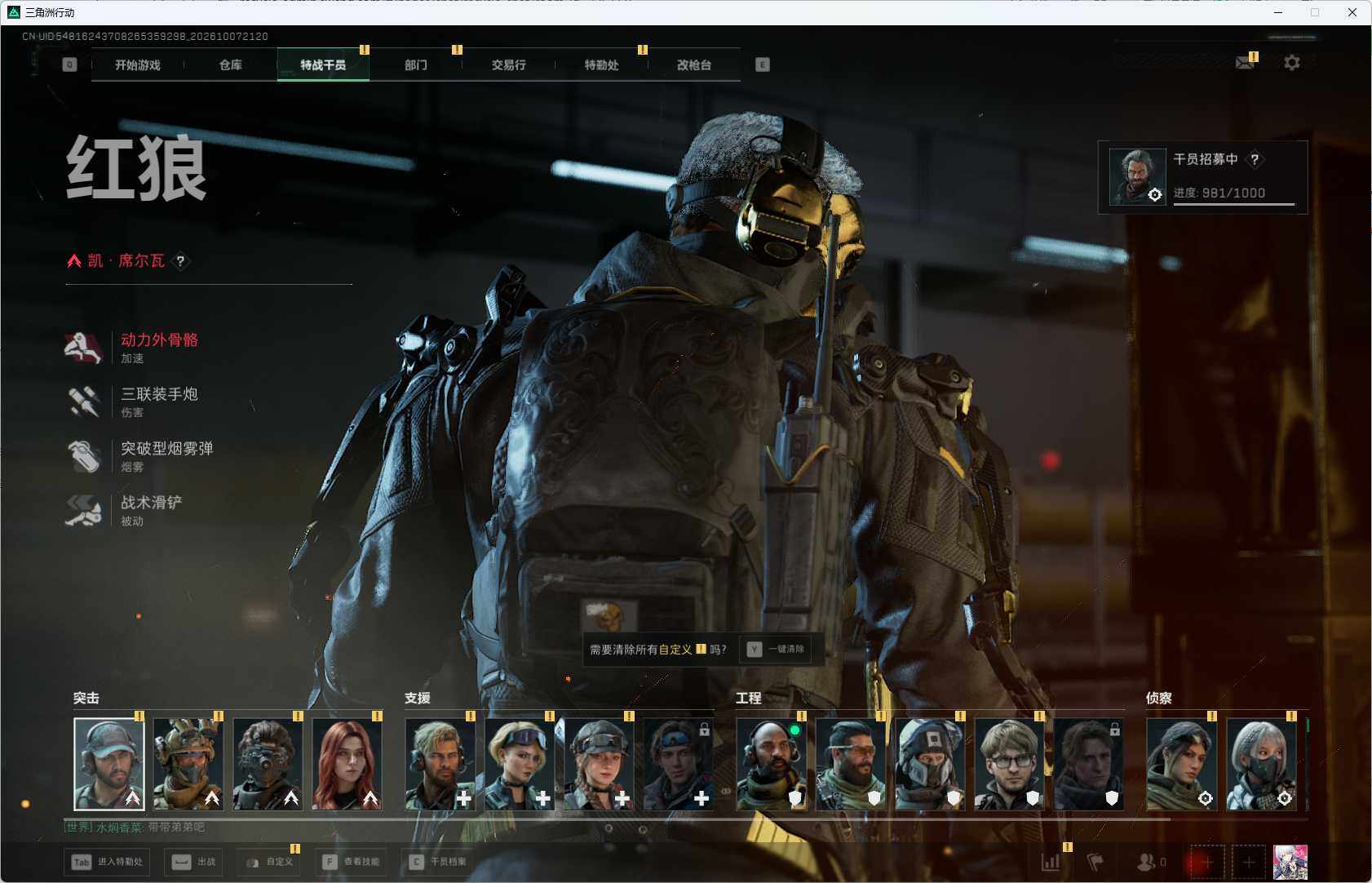The image size is (1372, 883).
Task: Click the 动力外骨骼 skill name
Action: [x=160, y=339]
